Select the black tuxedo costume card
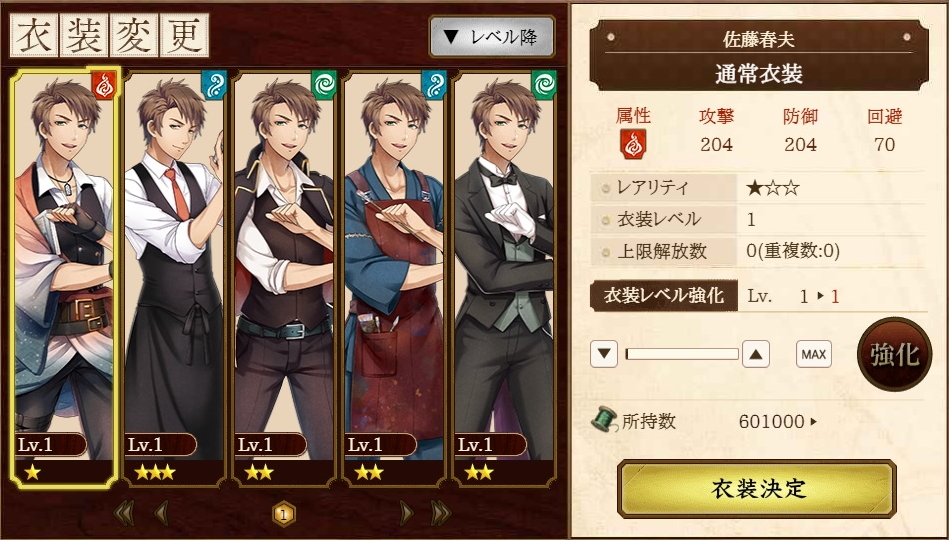The width and height of the screenshot is (949, 540). 504,278
